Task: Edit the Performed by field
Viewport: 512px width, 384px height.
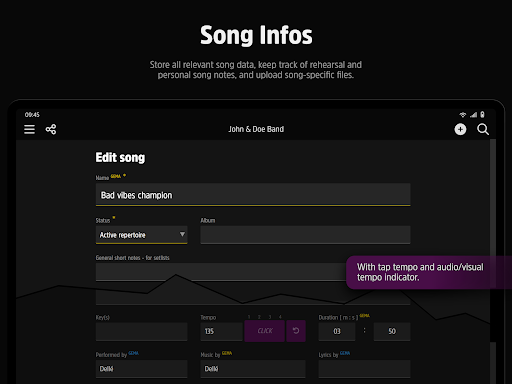Action: (141, 369)
